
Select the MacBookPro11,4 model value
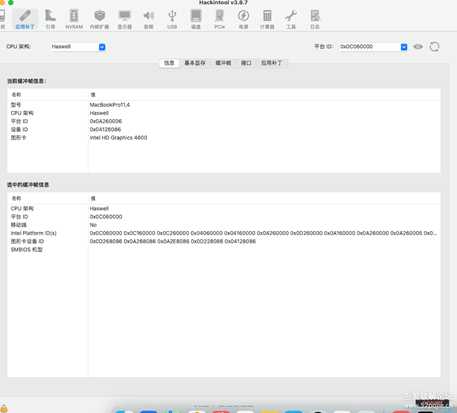110,105
